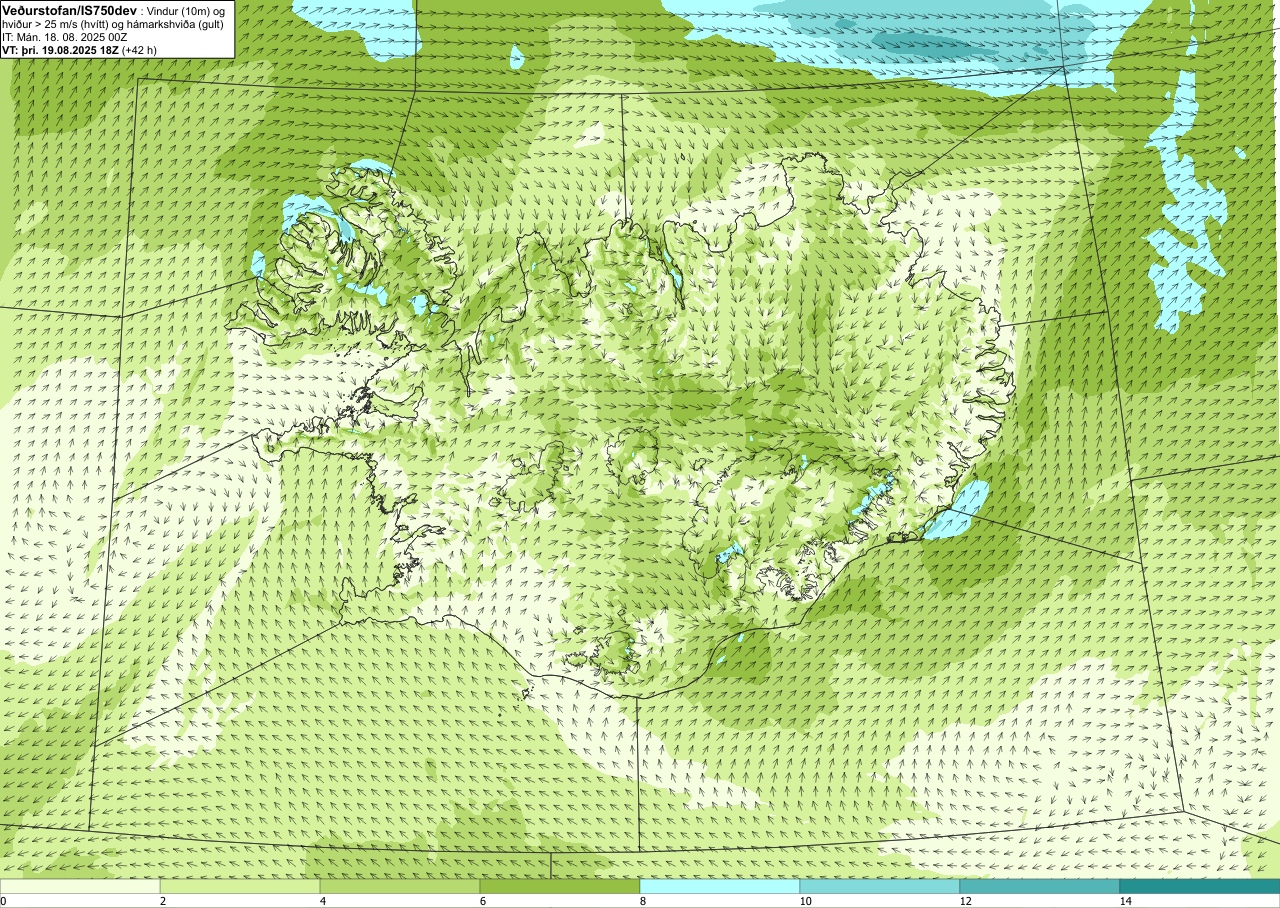Pick the light cyan 8–10 m/s legend swatch

pos(720,886)
